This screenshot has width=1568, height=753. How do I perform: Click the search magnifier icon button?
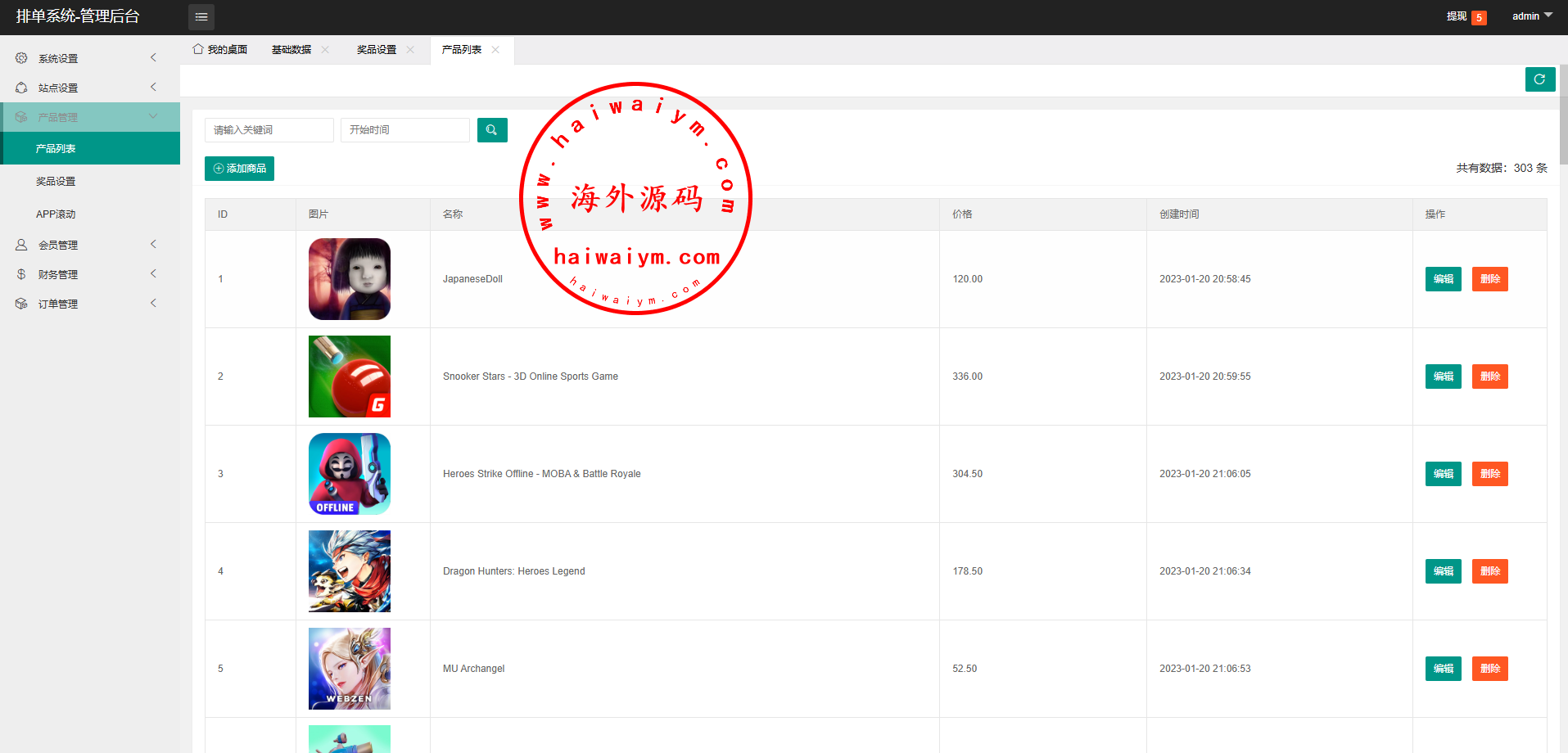pyautogui.click(x=492, y=130)
